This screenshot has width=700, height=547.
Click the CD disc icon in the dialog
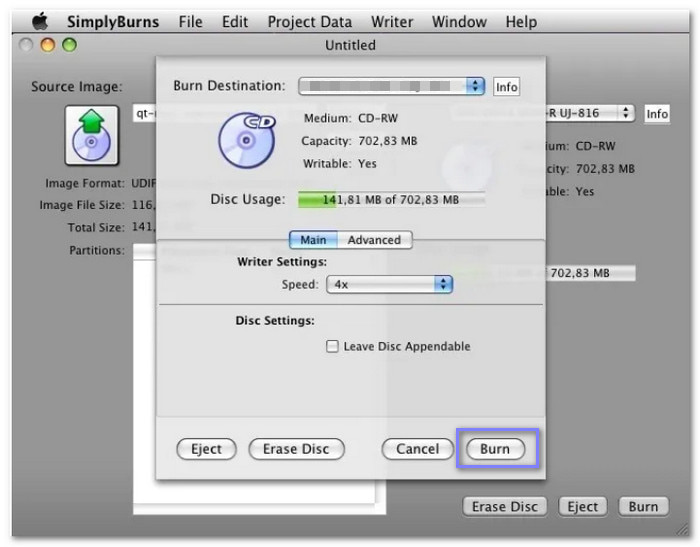click(x=246, y=139)
